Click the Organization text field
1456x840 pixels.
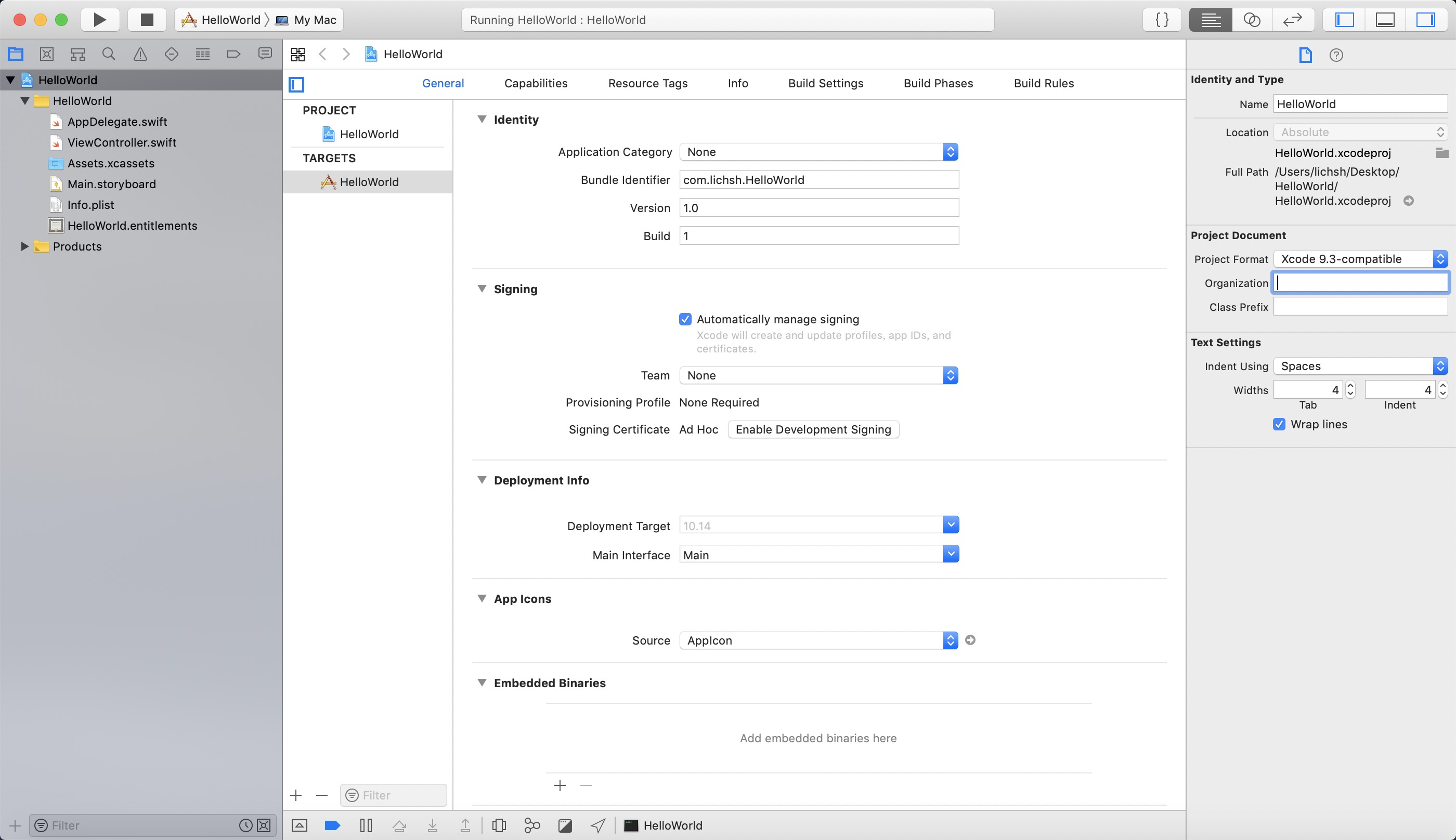point(1361,283)
